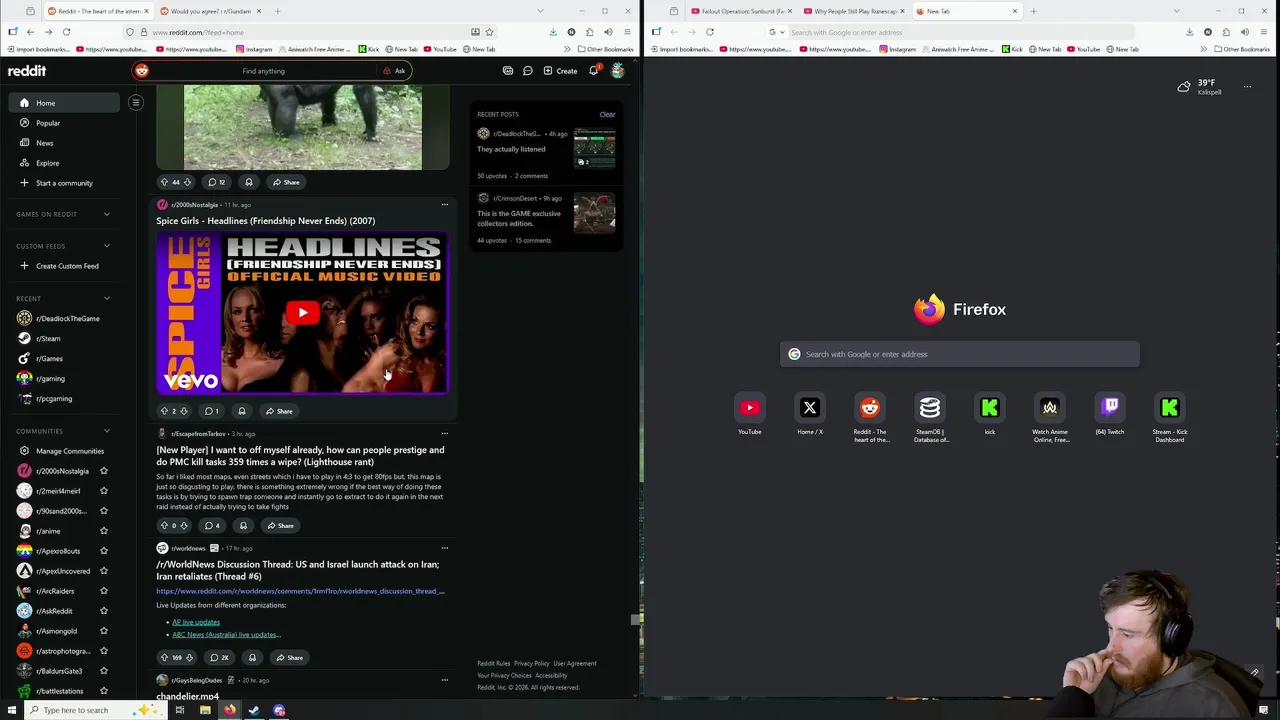Share the WorldNews Discussion Thread post
Viewport: 1280px width, 720px height.
point(289,658)
